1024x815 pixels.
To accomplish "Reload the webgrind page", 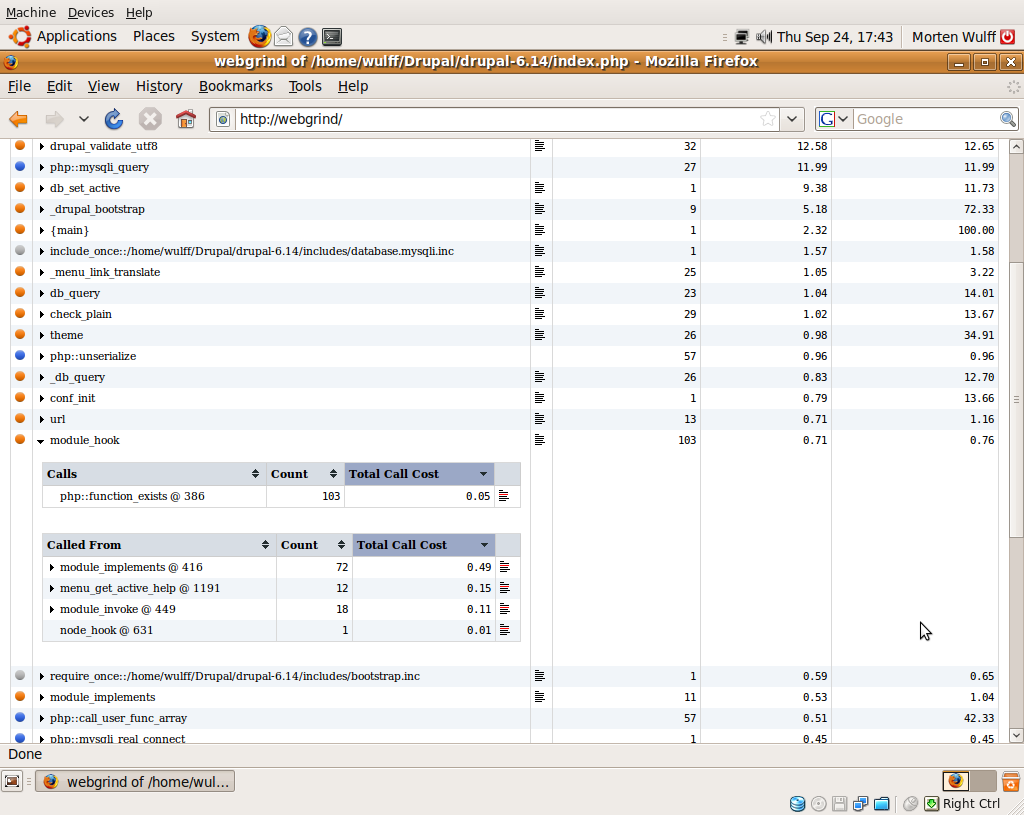I will tap(114, 119).
